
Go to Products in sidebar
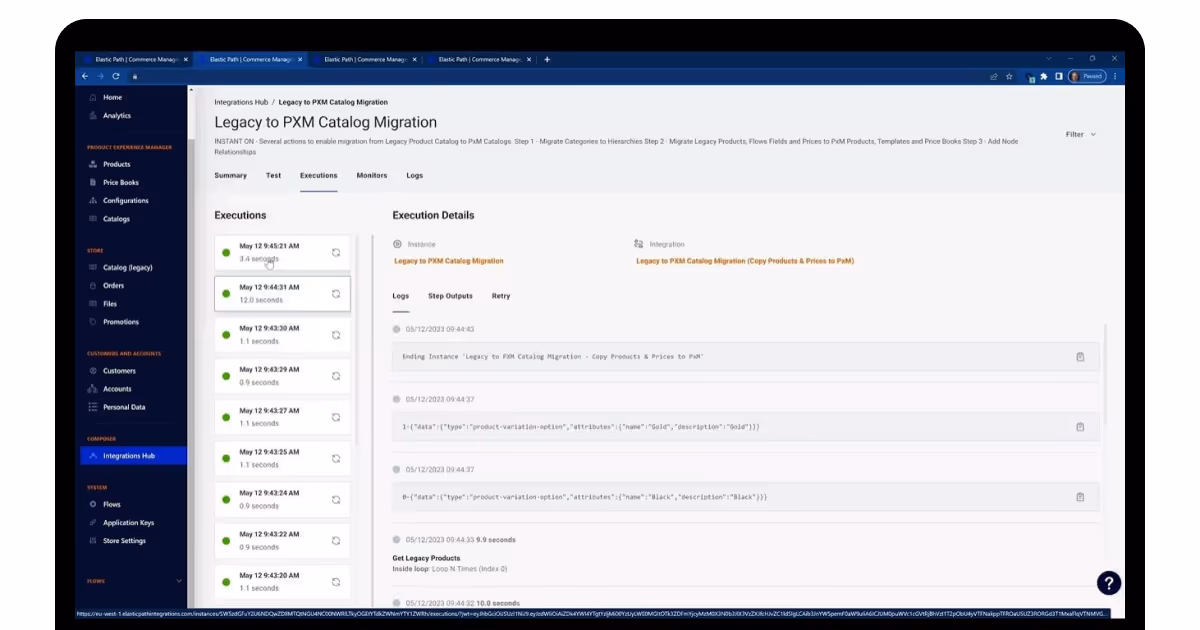(116, 164)
